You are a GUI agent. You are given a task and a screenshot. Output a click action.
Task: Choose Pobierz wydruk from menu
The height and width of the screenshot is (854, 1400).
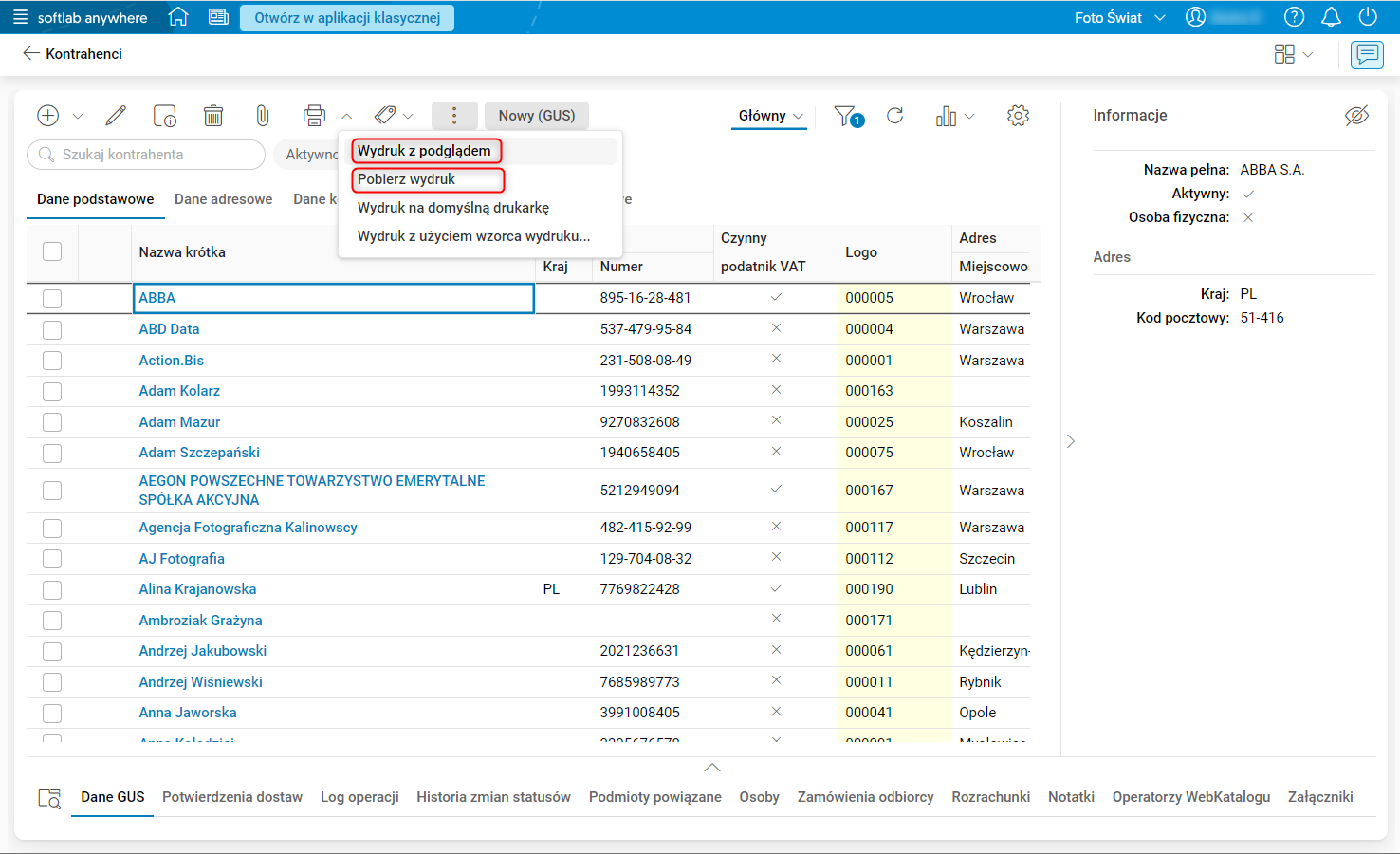coord(407,179)
